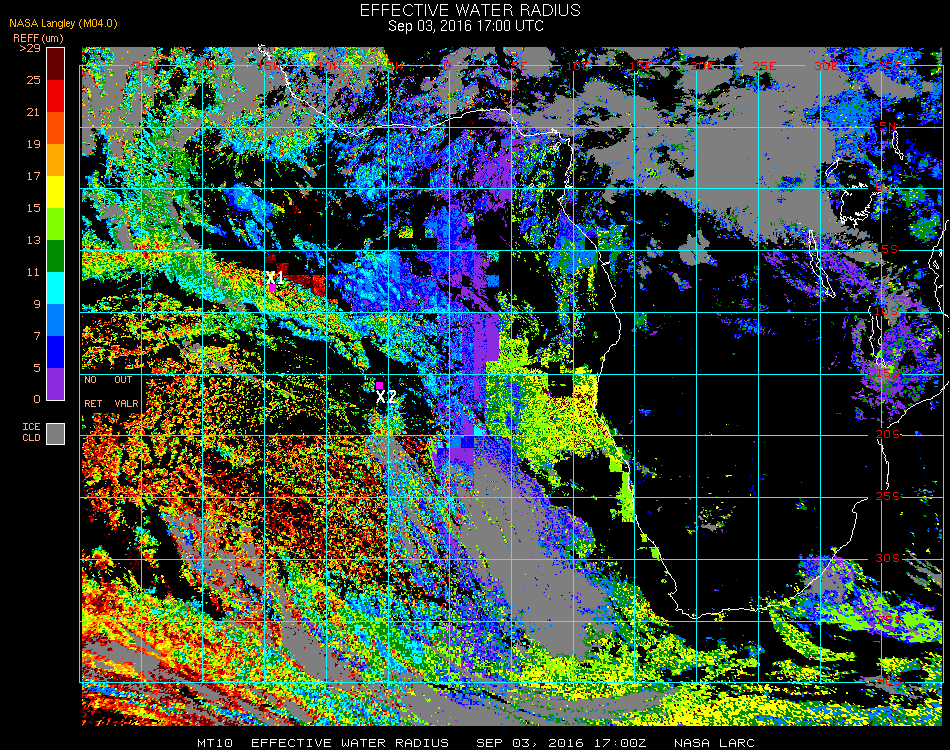Click the 'REFF (um)' legend heading
The width and height of the screenshot is (950, 750).
coord(38,38)
